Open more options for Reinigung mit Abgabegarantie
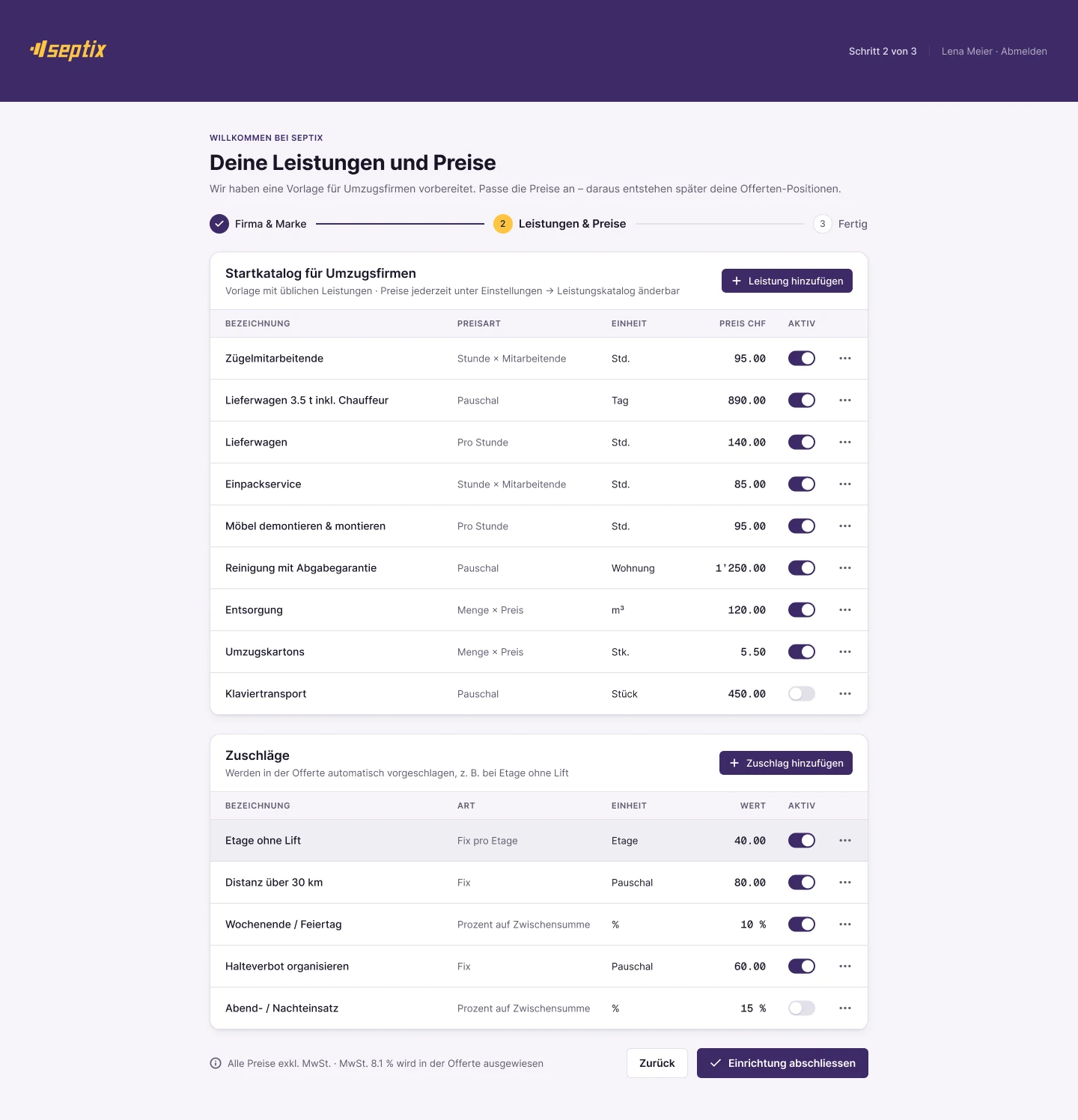The height and width of the screenshot is (1120, 1078). click(845, 568)
